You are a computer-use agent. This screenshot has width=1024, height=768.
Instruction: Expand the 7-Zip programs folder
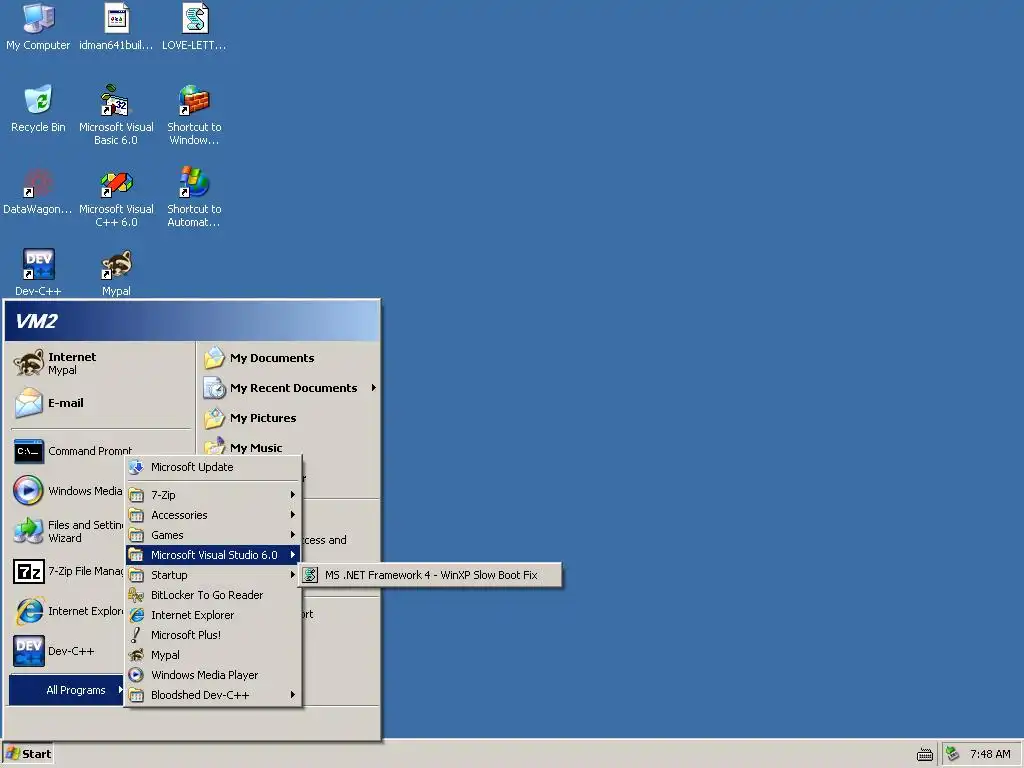click(213, 495)
